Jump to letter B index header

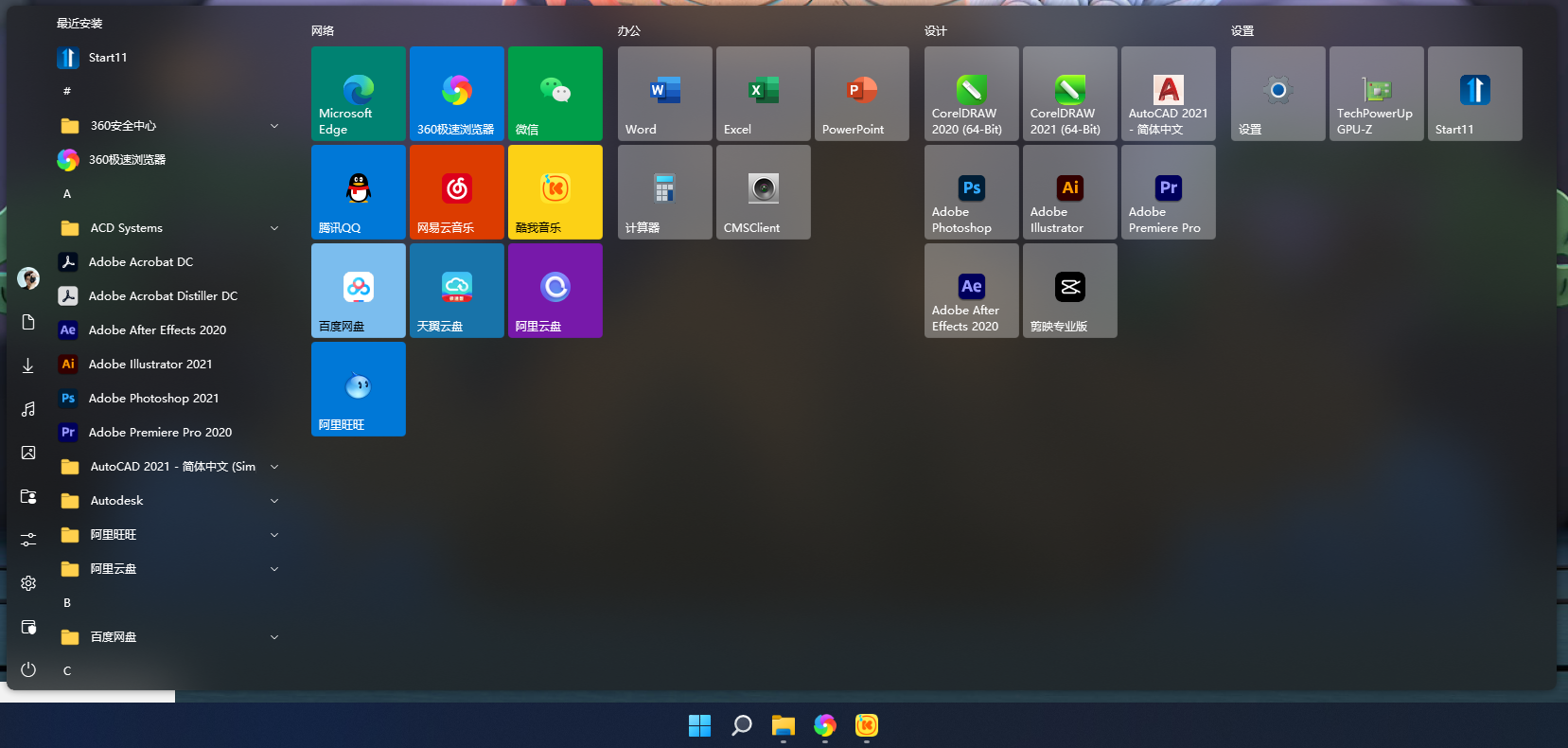67,603
